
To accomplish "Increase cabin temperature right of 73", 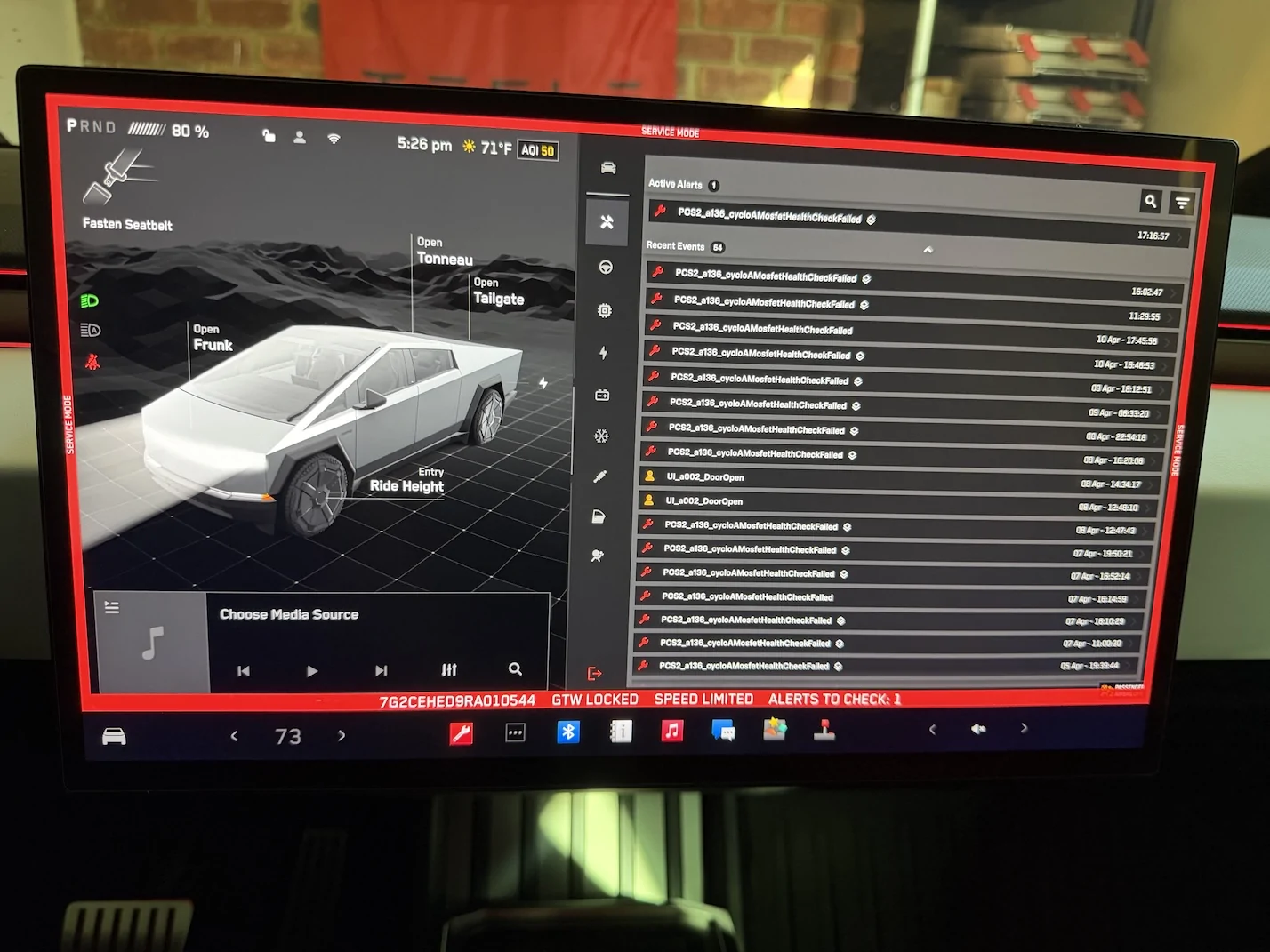I will coord(342,735).
